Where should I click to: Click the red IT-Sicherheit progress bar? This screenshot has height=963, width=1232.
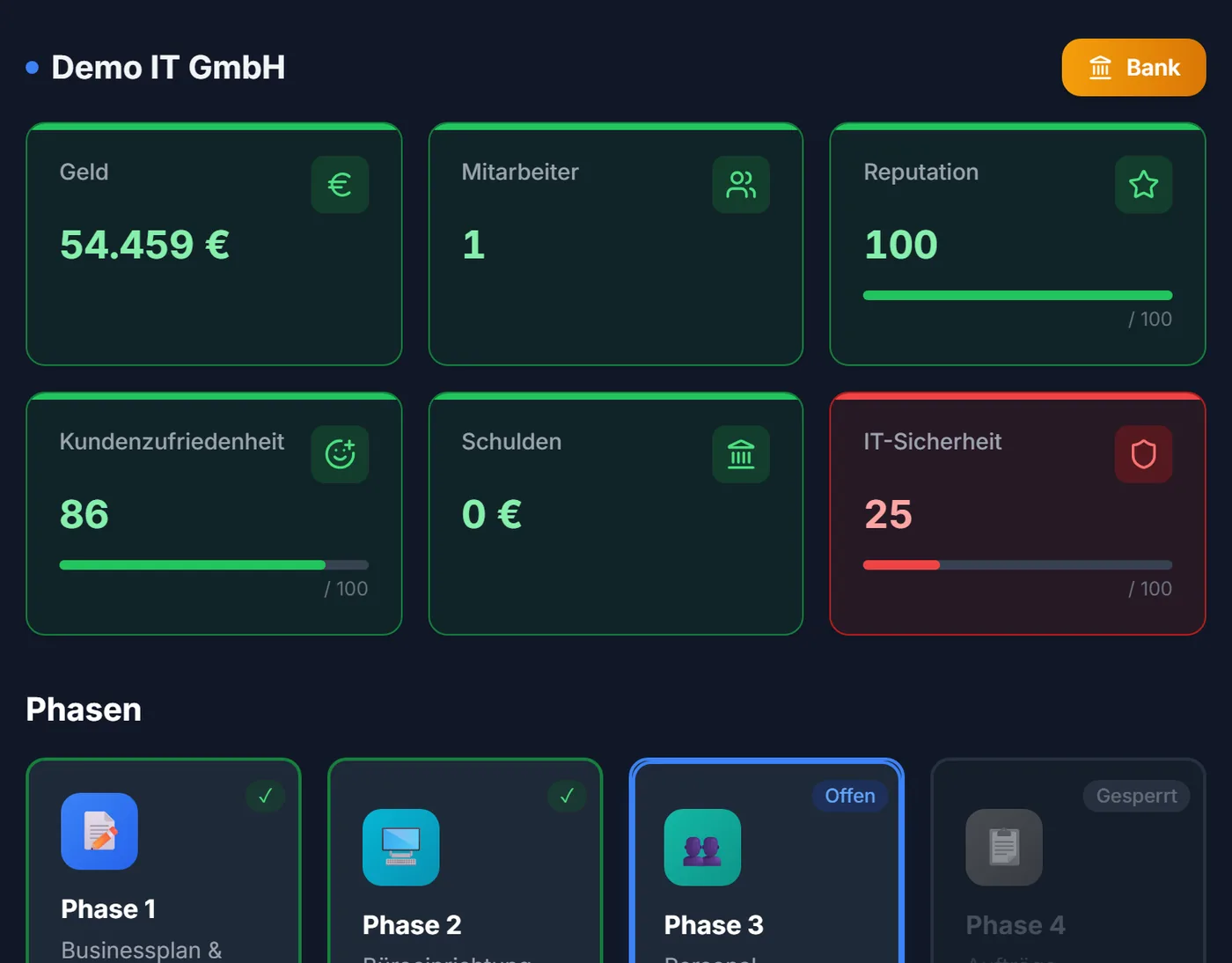(x=1017, y=565)
